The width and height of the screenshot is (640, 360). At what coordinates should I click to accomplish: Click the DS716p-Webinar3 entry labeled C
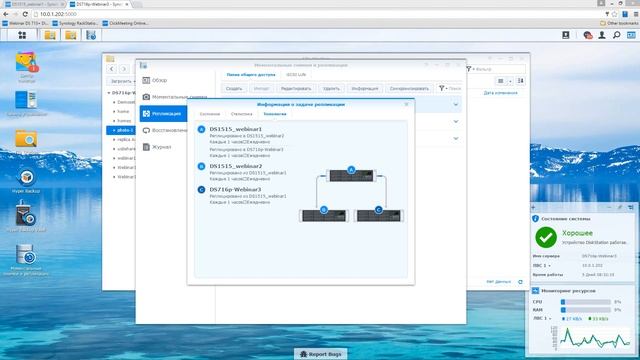click(235, 189)
